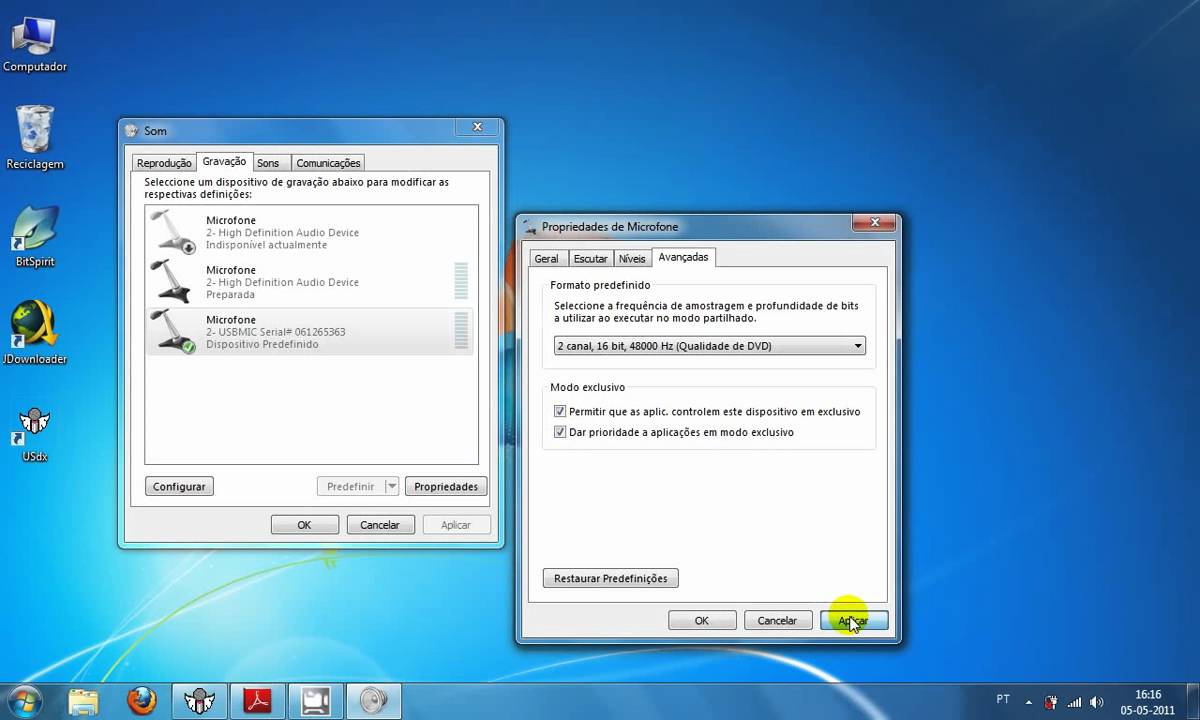Click Cancelar in Propriedades de Microfone
Viewport: 1200px width, 720px height.
777,620
